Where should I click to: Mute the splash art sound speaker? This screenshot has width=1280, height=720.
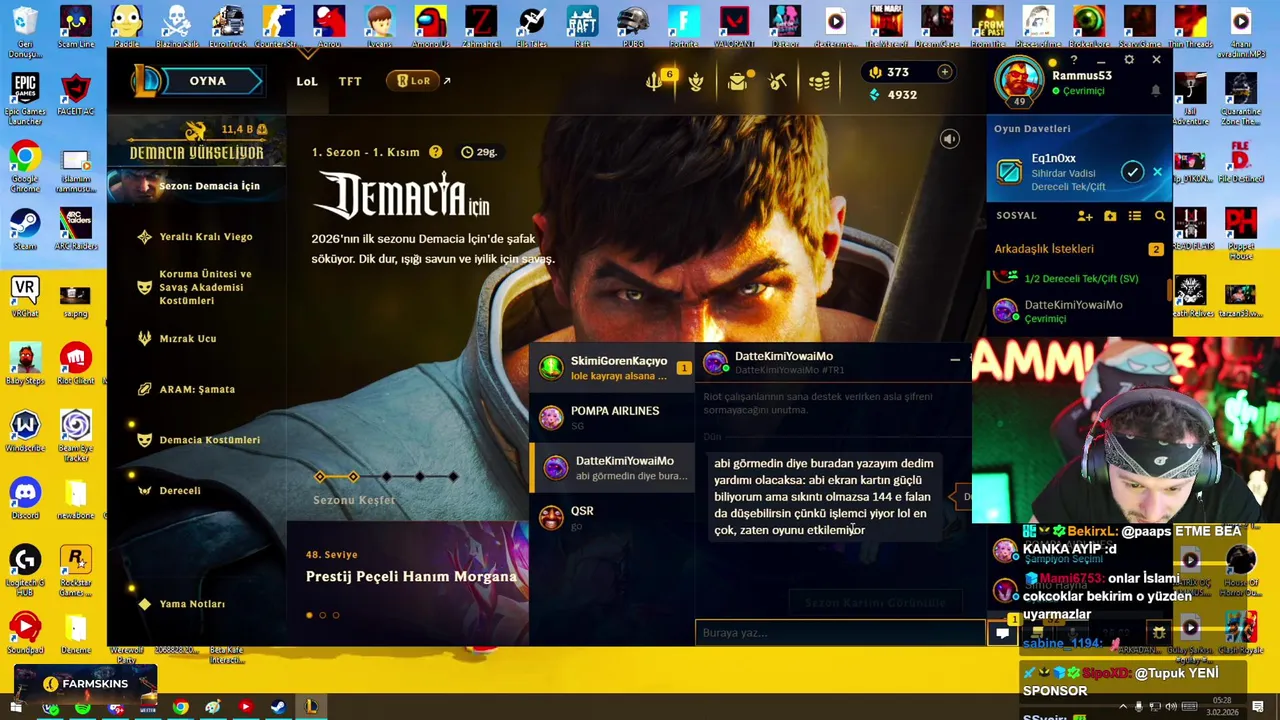(x=949, y=139)
